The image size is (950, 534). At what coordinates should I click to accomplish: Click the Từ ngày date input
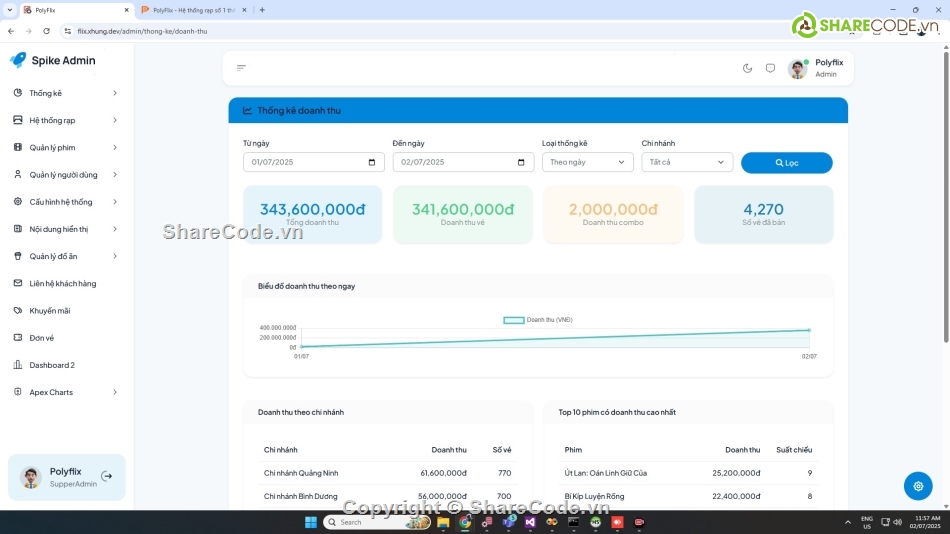point(314,162)
